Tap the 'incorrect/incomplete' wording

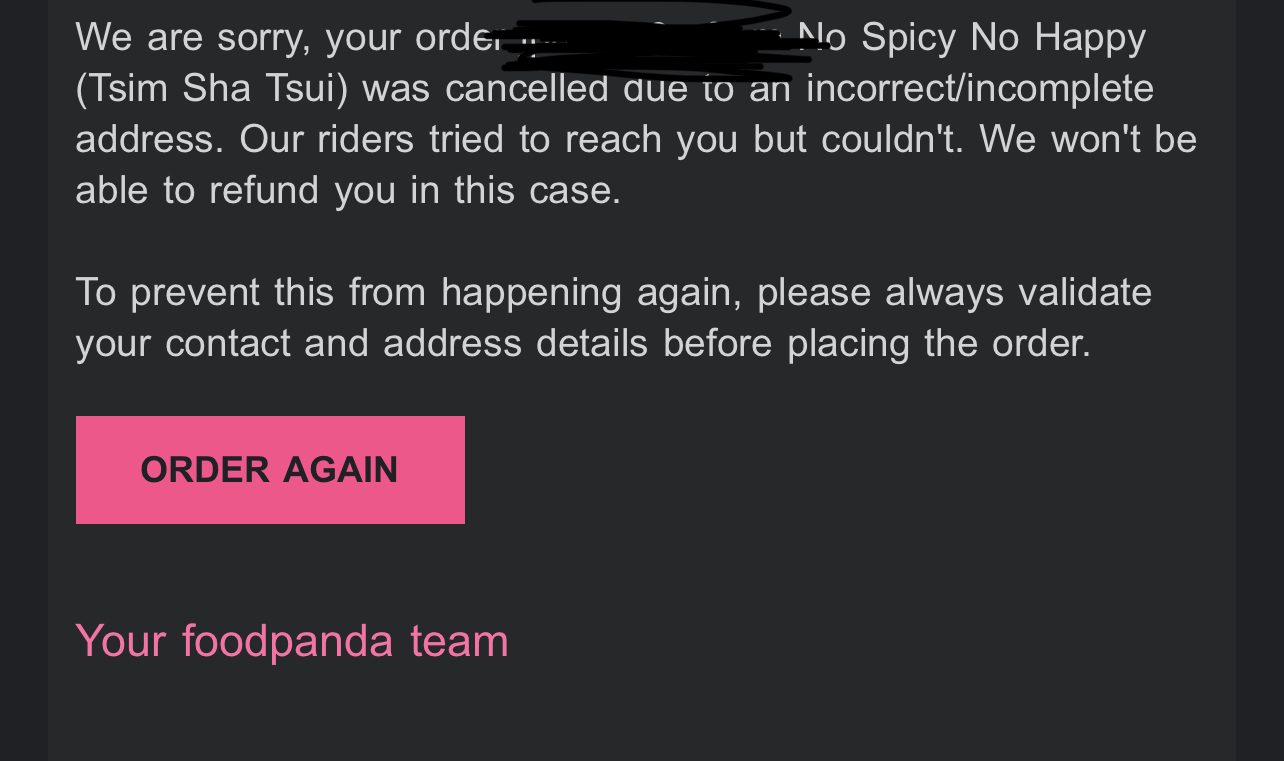pyautogui.click(x=980, y=88)
